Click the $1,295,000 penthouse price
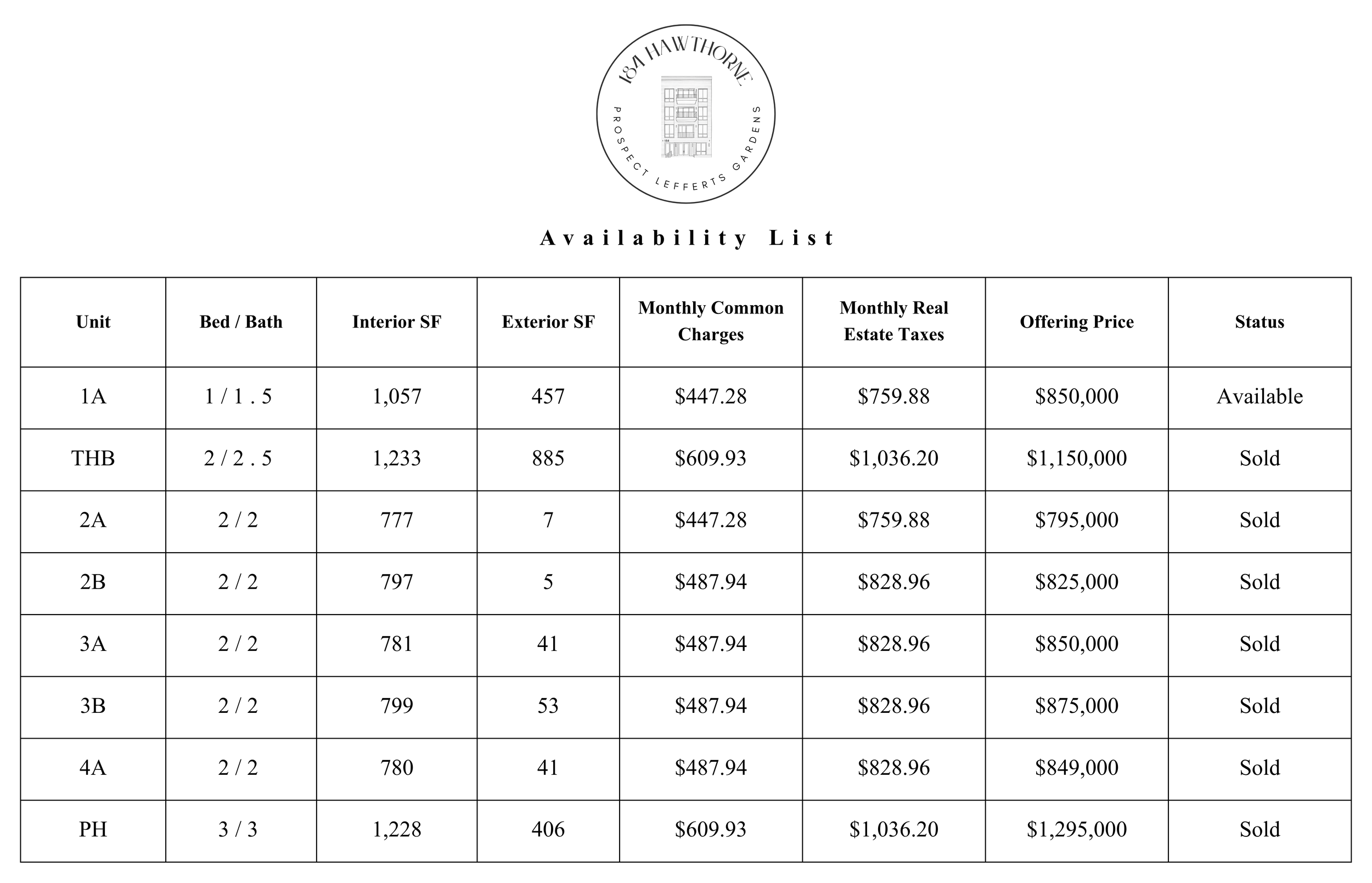This screenshot has height=883, width=1372. coord(1077,830)
